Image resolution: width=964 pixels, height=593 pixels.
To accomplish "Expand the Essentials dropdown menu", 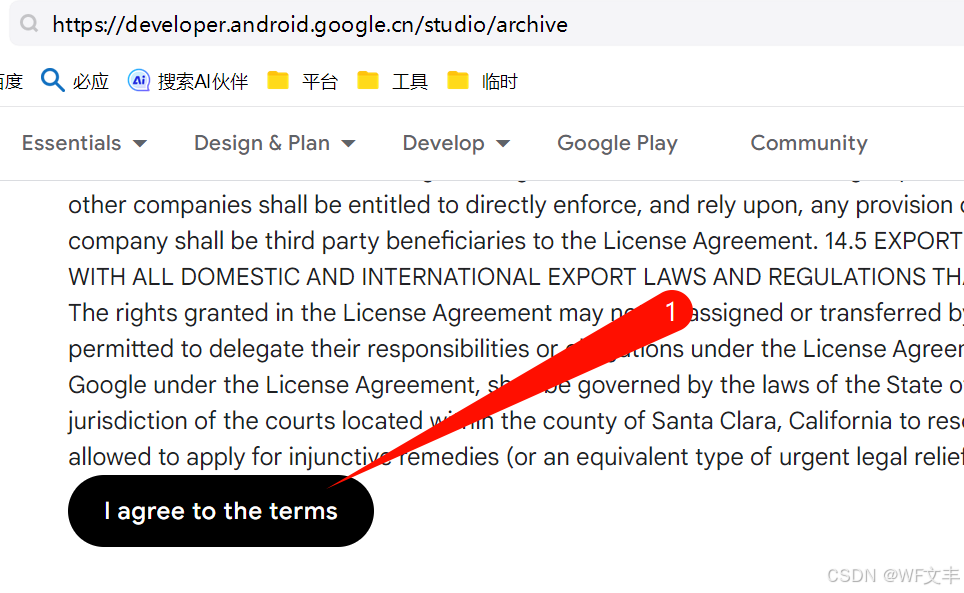I will pos(84,143).
